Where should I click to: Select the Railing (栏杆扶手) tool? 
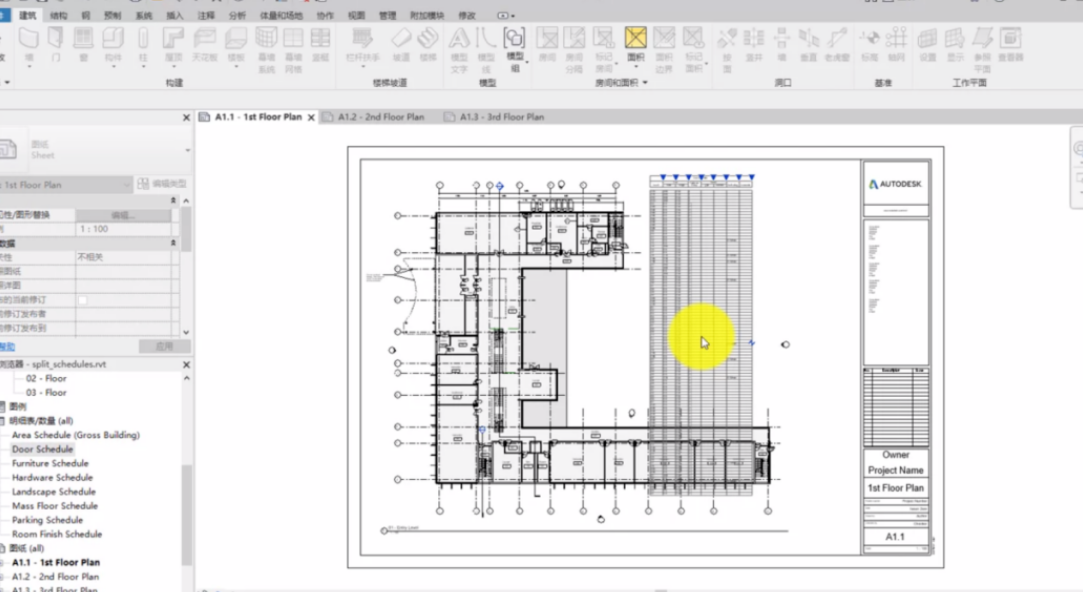coord(363,45)
